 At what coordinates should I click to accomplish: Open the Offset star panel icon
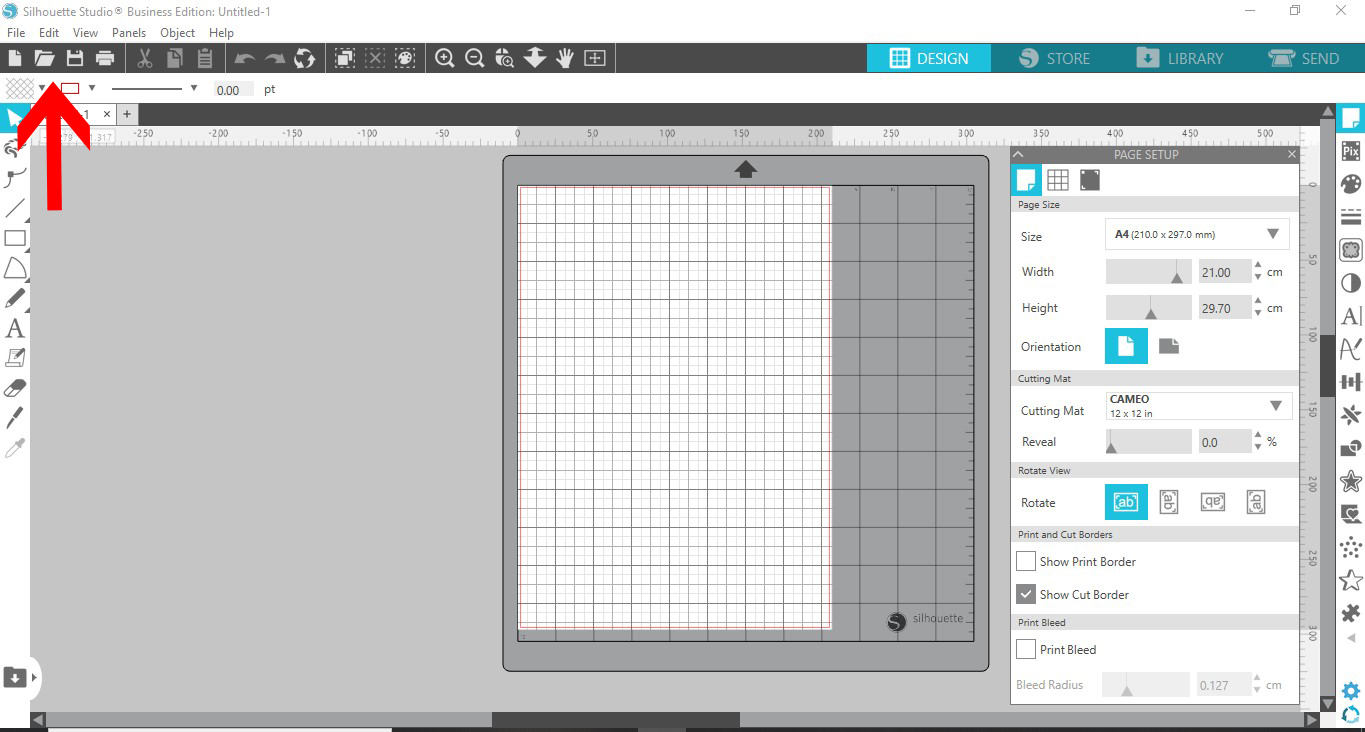point(1351,481)
